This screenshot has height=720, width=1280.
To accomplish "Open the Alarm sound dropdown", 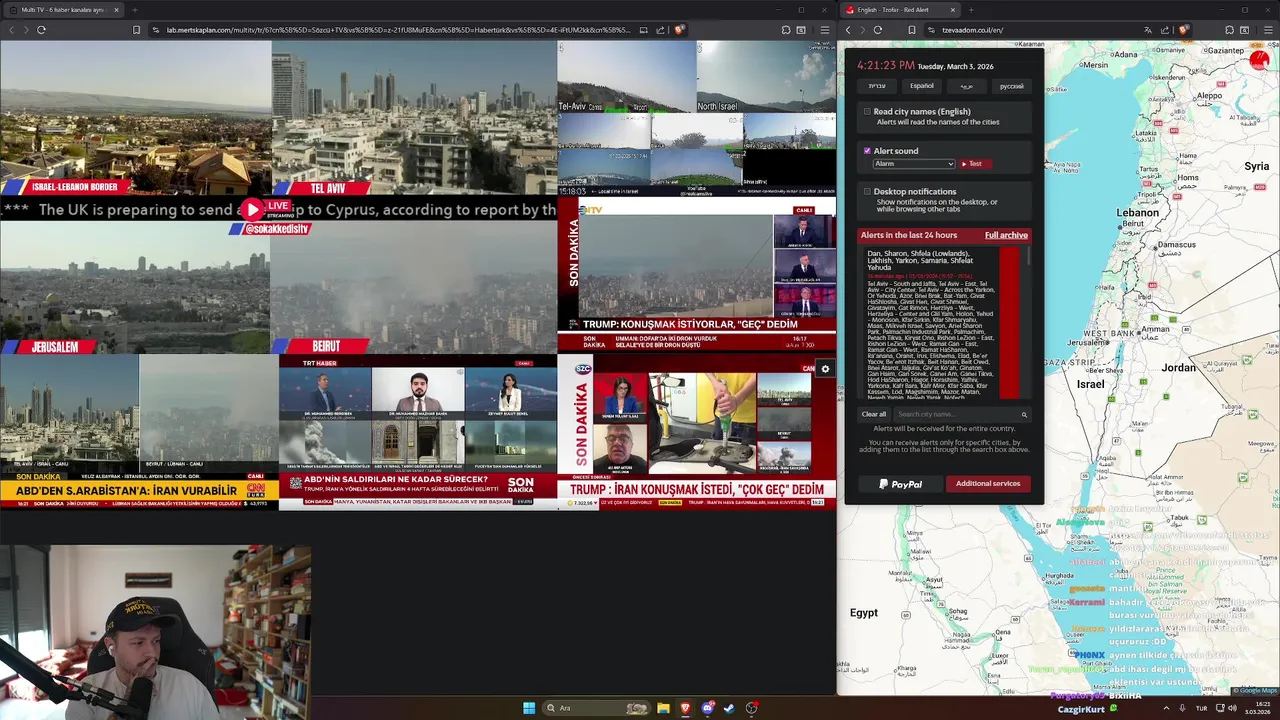I will pos(914,164).
